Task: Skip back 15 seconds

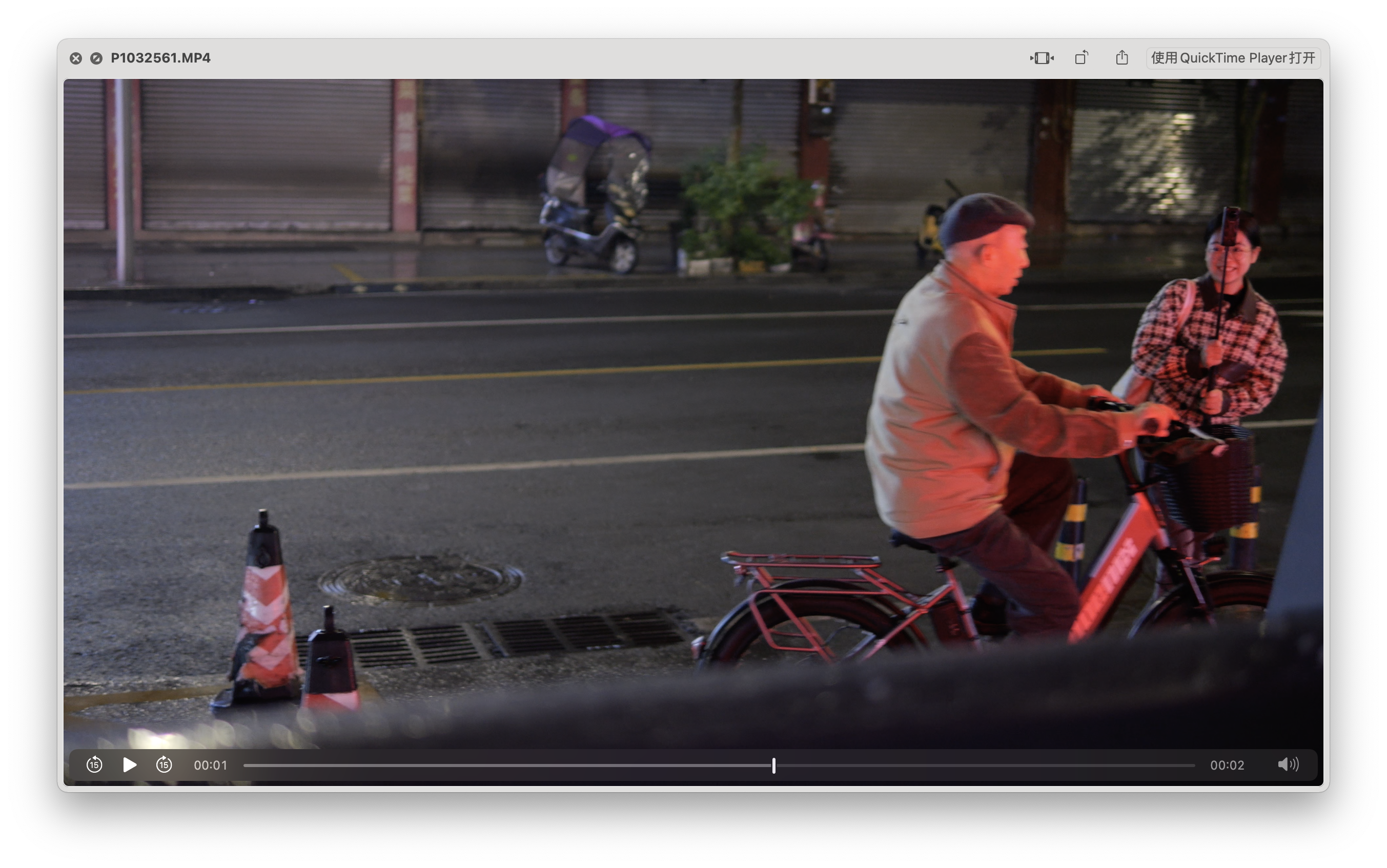Action: (x=95, y=764)
